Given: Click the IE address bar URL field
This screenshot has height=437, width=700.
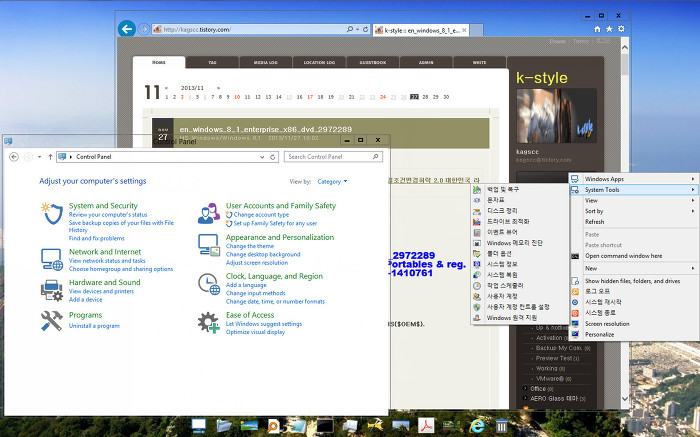Looking at the screenshot, I should coord(249,29).
